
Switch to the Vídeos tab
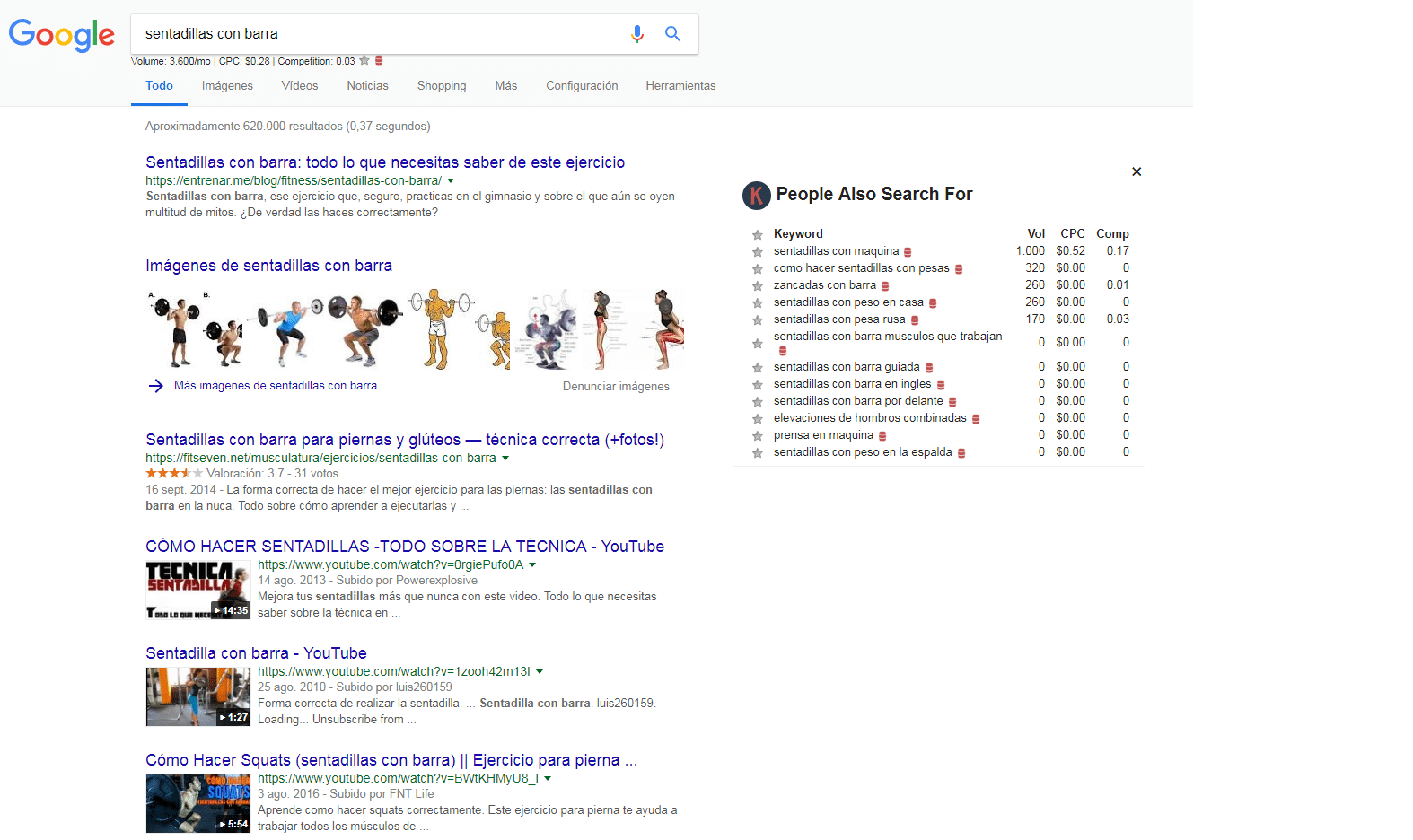[x=300, y=86]
